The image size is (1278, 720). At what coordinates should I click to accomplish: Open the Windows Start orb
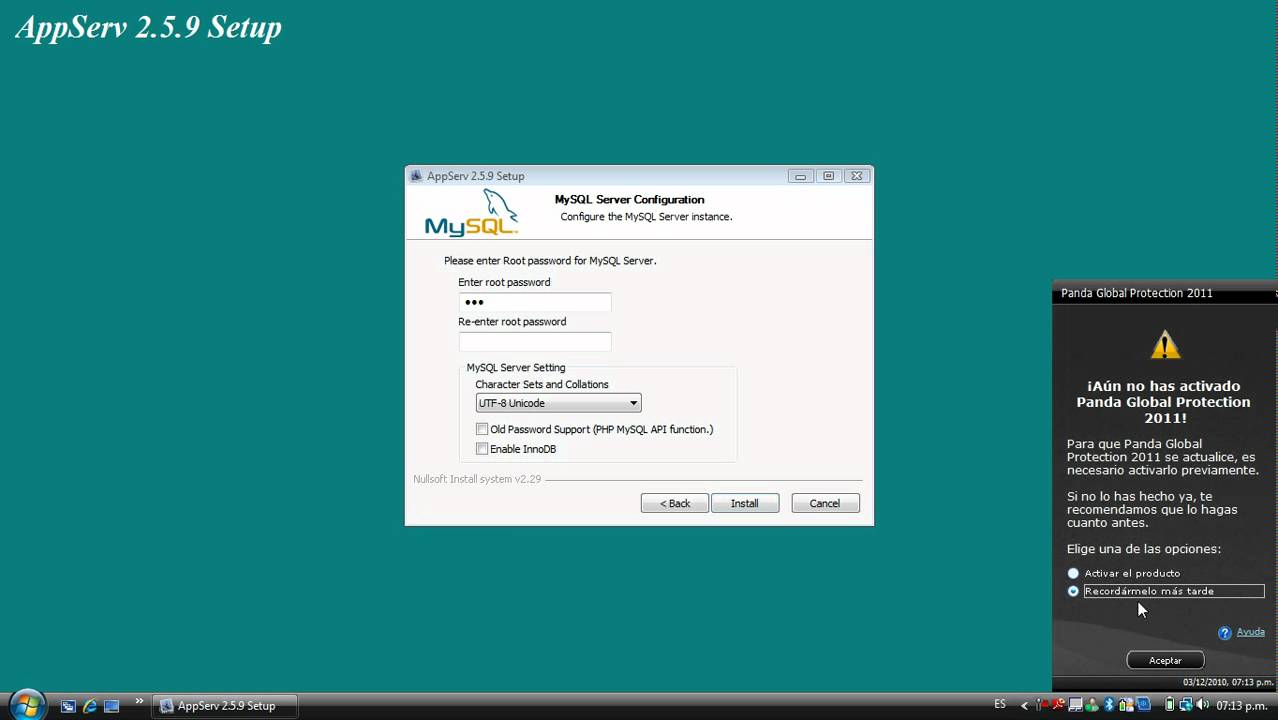pyautogui.click(x=27, y=704)
